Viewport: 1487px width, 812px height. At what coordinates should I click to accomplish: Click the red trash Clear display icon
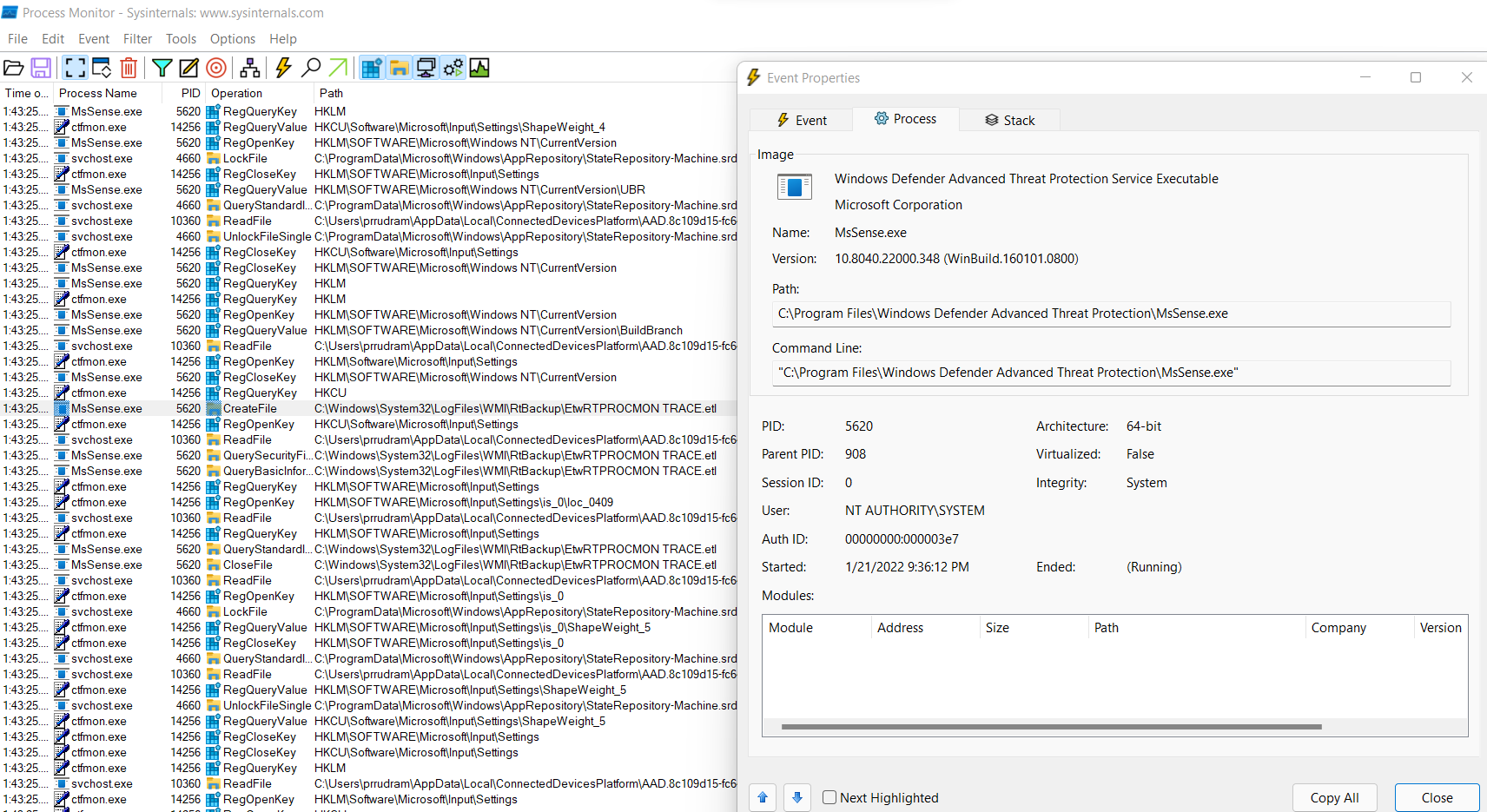tap(129, 68)
